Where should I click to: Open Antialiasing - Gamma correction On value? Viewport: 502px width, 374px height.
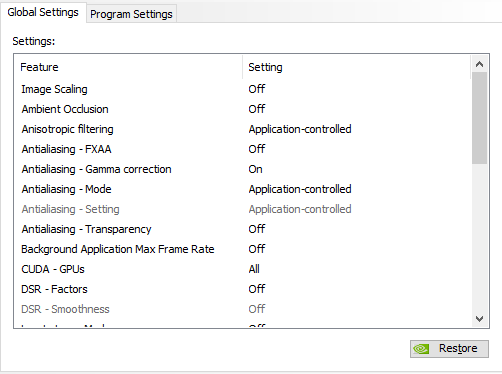tap(255, 169)
